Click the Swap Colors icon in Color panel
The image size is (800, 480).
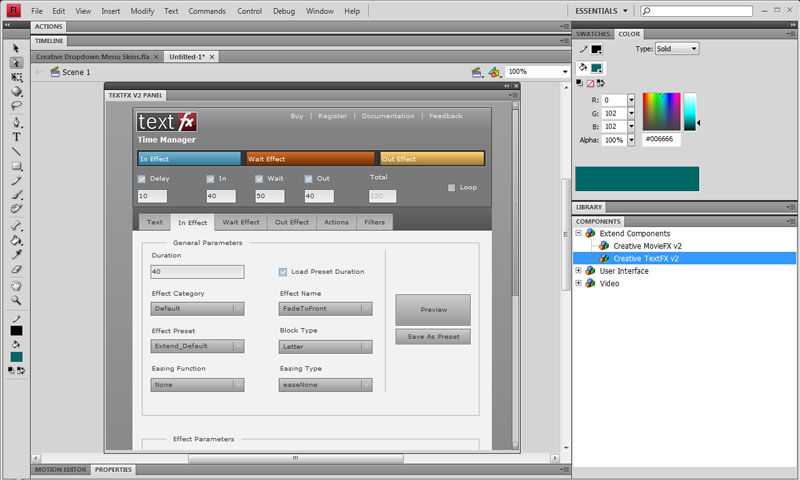pyautogui.click(x=601, y=83)
